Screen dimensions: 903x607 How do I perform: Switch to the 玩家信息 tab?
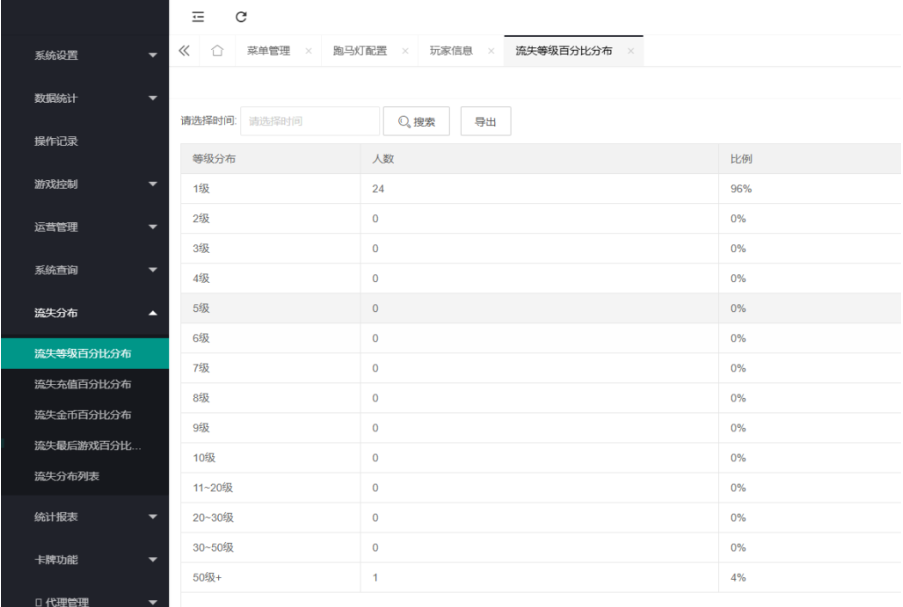[x=451, y=51]
